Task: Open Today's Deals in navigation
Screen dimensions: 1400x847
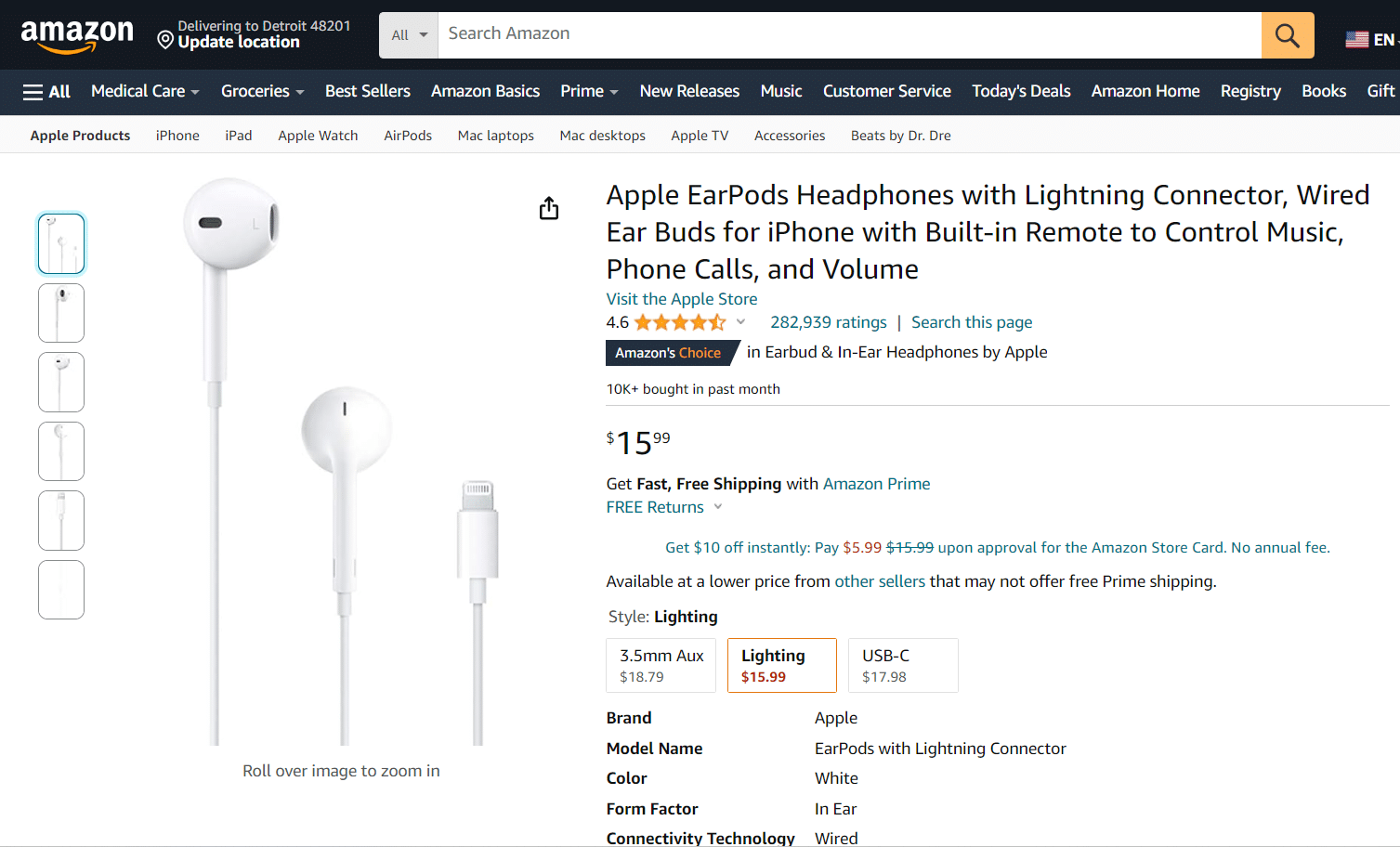Action: pos(1021,91)
